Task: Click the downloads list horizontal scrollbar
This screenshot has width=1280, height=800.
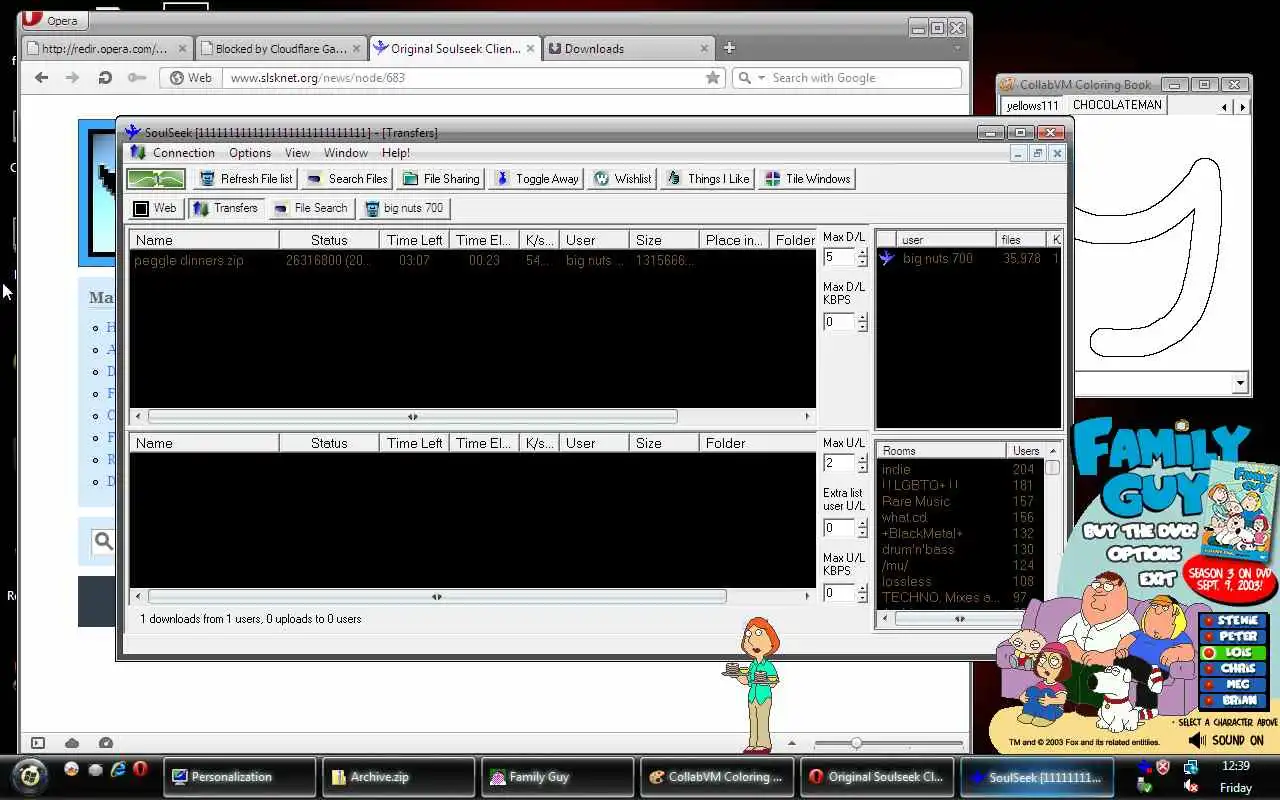Action: click(x=412, y=417)
